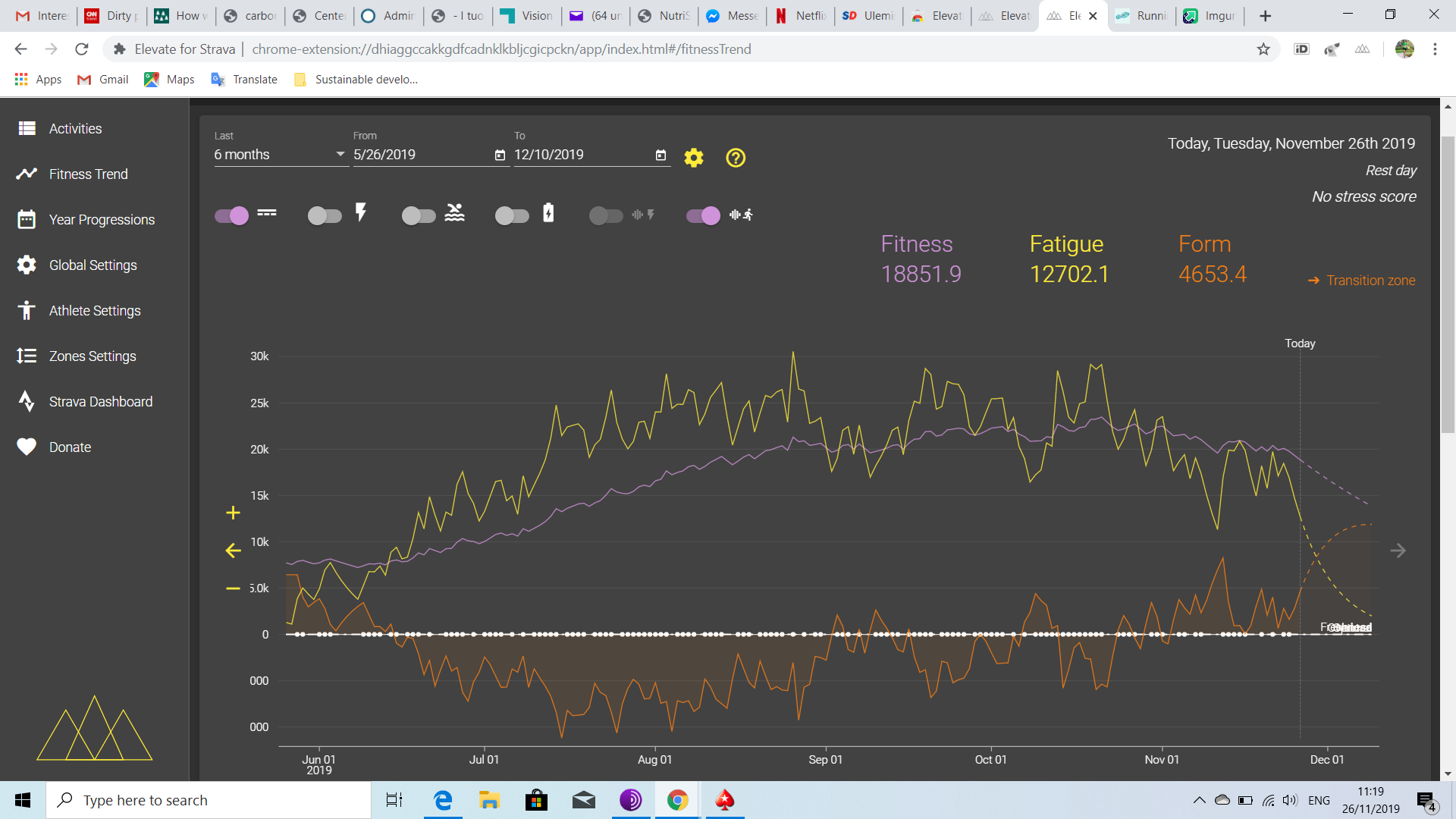This screenshot has width=1456, height=819.
Task: Click the Elevate mountain logo
Action: click(x=95, y=728)
